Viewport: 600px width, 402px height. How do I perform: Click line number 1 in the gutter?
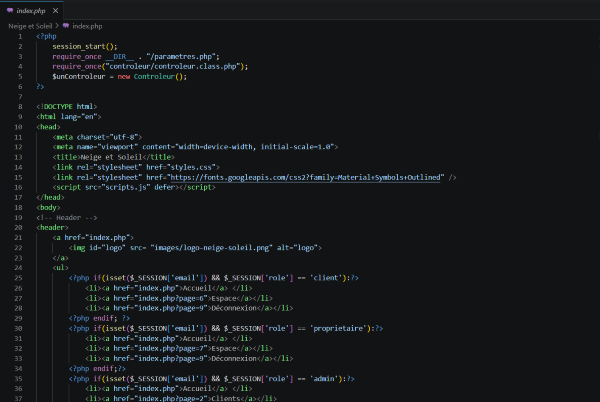[20, 36]
